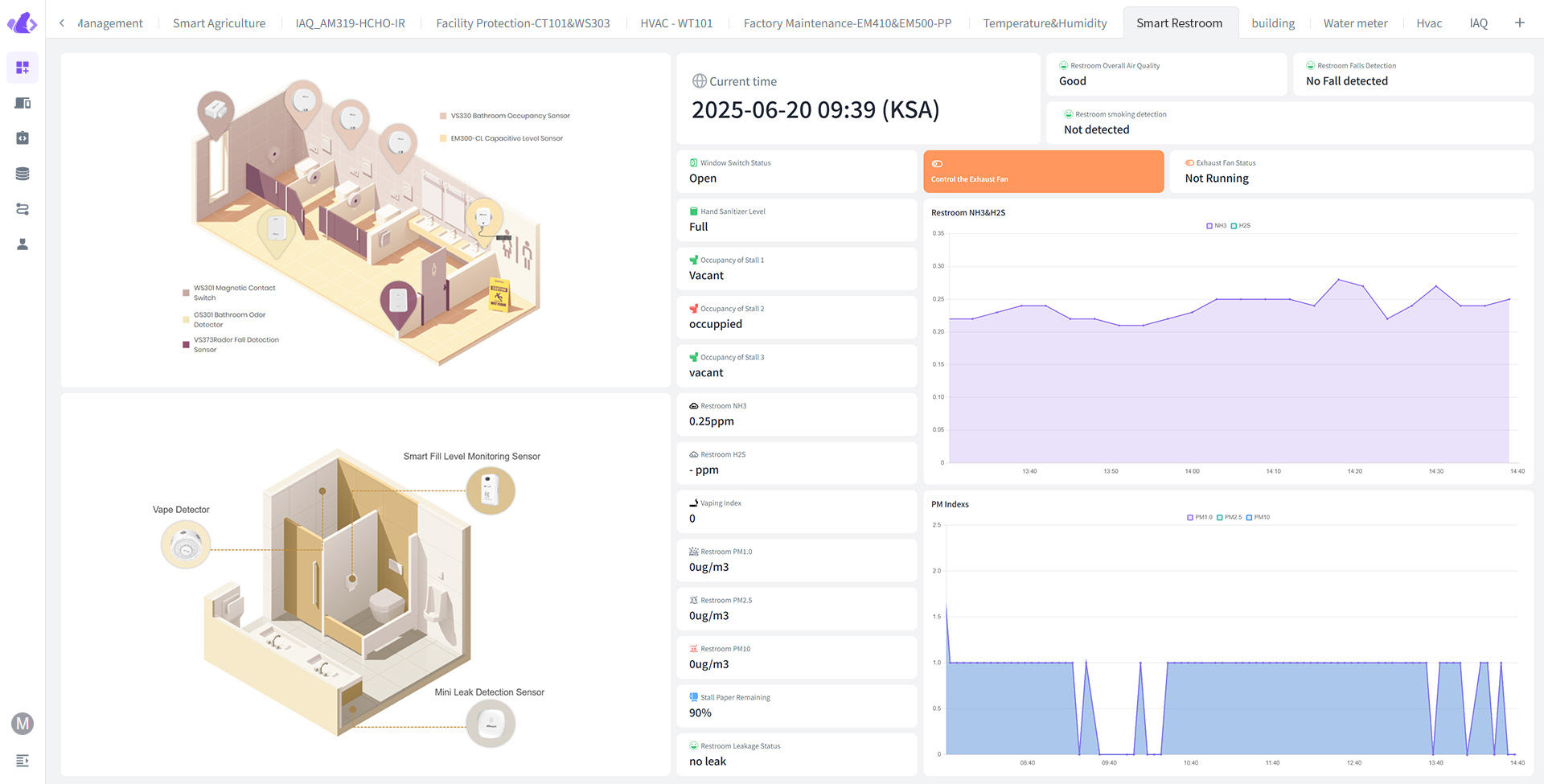Open the HVAC - WT101 tab
This screenshot has width=1544, height=784.
click(x=676, y=23)
